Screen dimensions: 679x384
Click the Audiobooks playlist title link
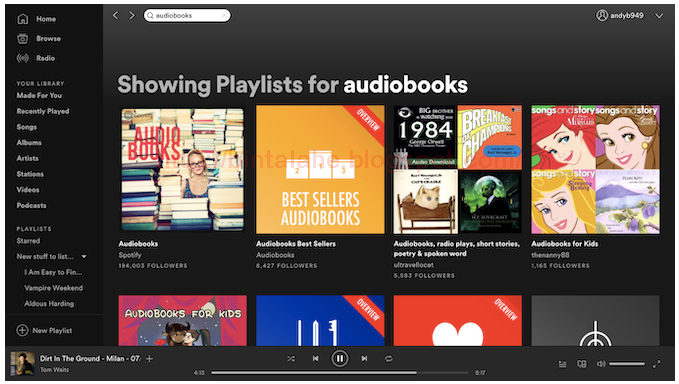point(138,244)
